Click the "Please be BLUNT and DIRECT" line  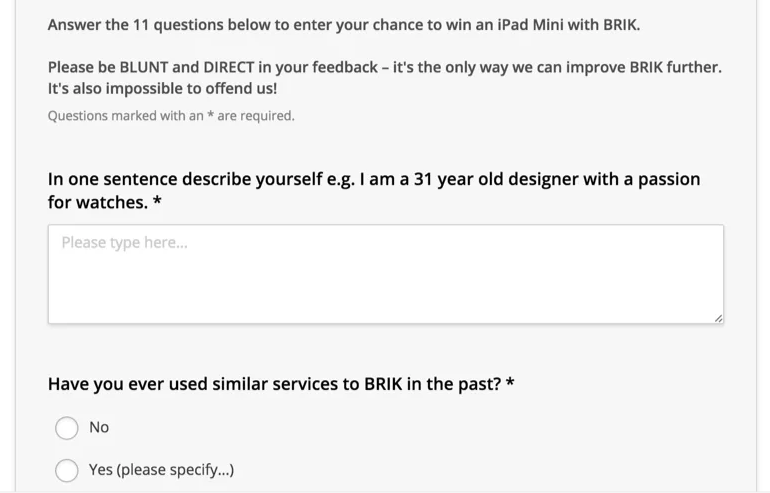[x=385, y=67]
